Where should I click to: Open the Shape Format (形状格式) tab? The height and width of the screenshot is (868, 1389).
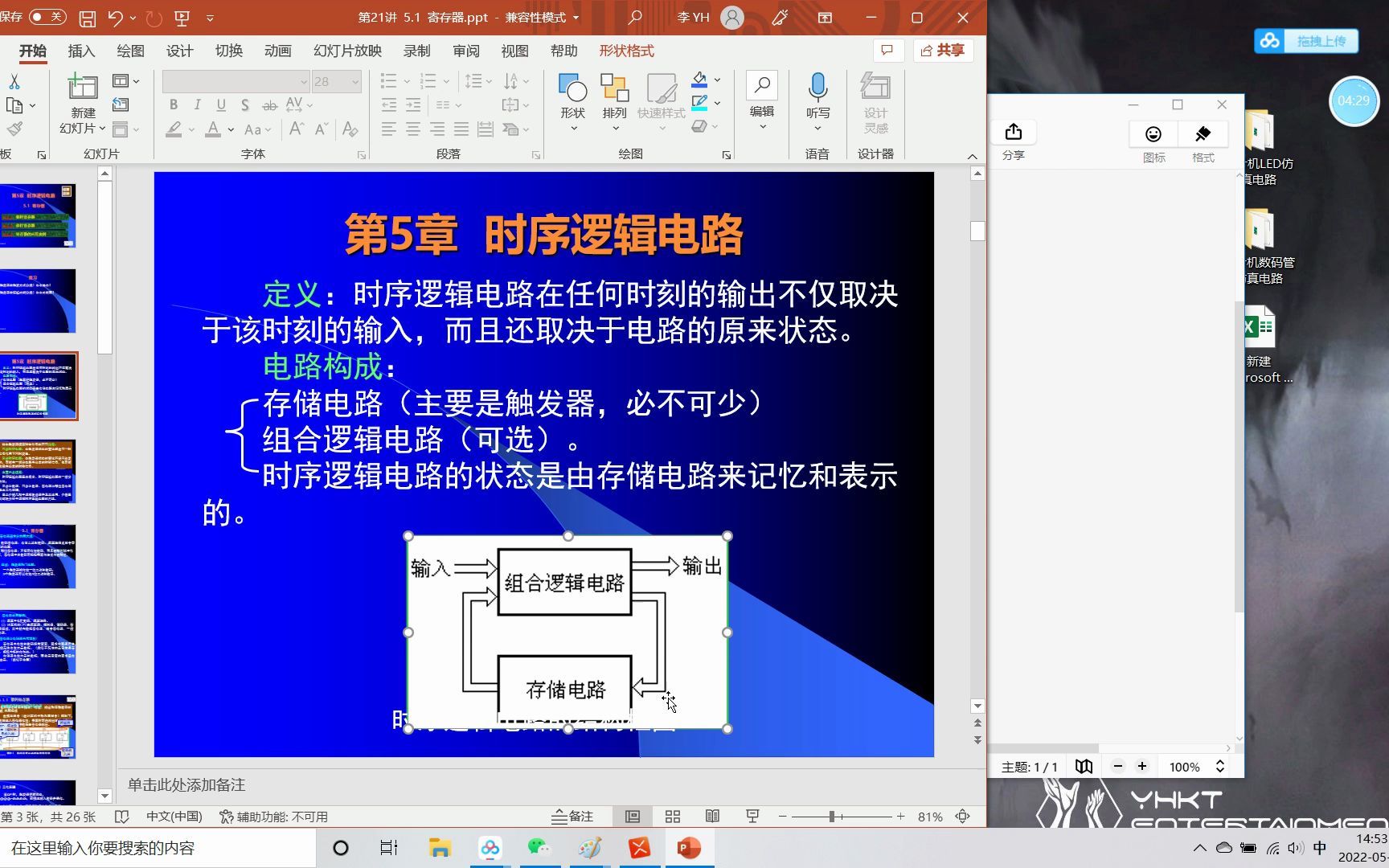coord(626,51)
